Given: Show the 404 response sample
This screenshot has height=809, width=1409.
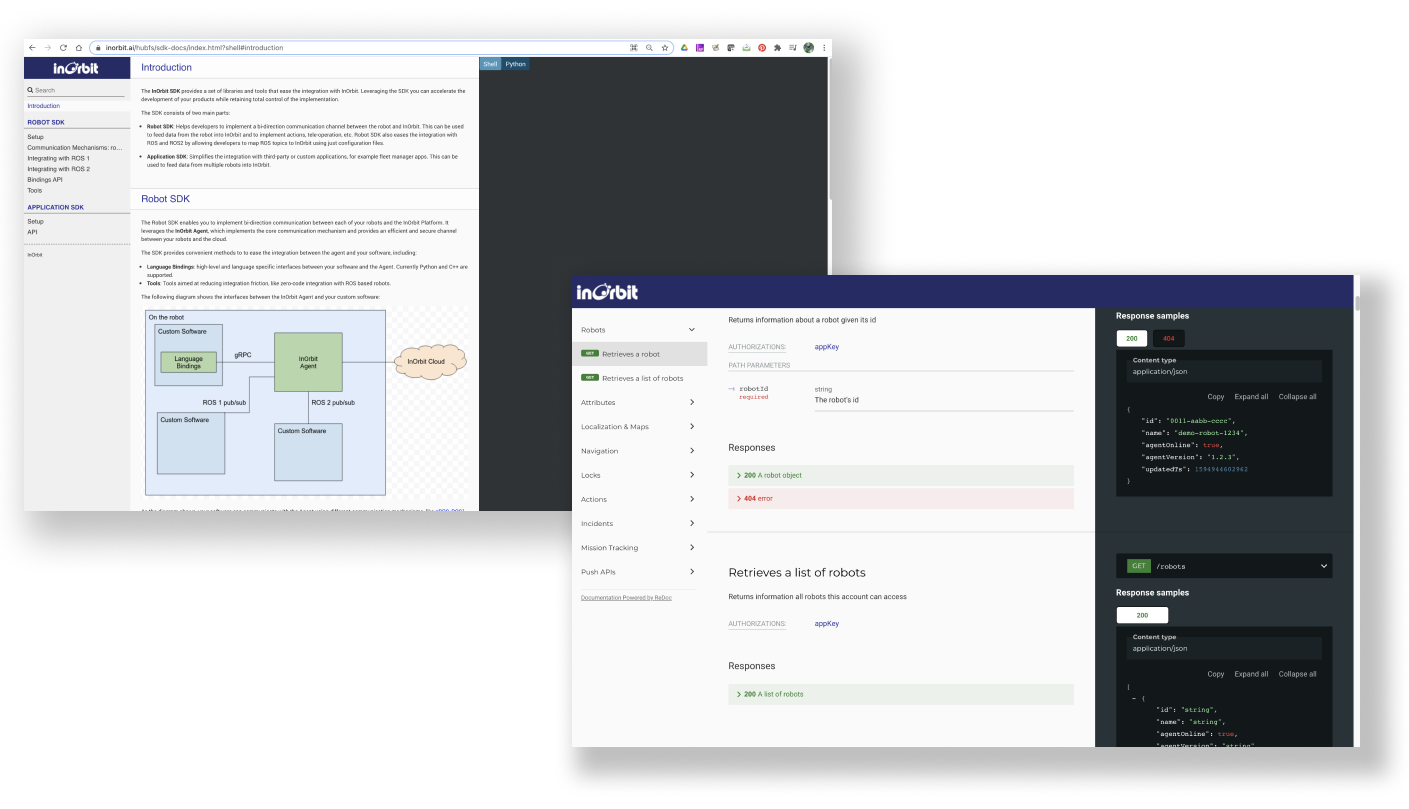Looking at the screenshot, I should pyautogui.click(x=1168, y=339).
